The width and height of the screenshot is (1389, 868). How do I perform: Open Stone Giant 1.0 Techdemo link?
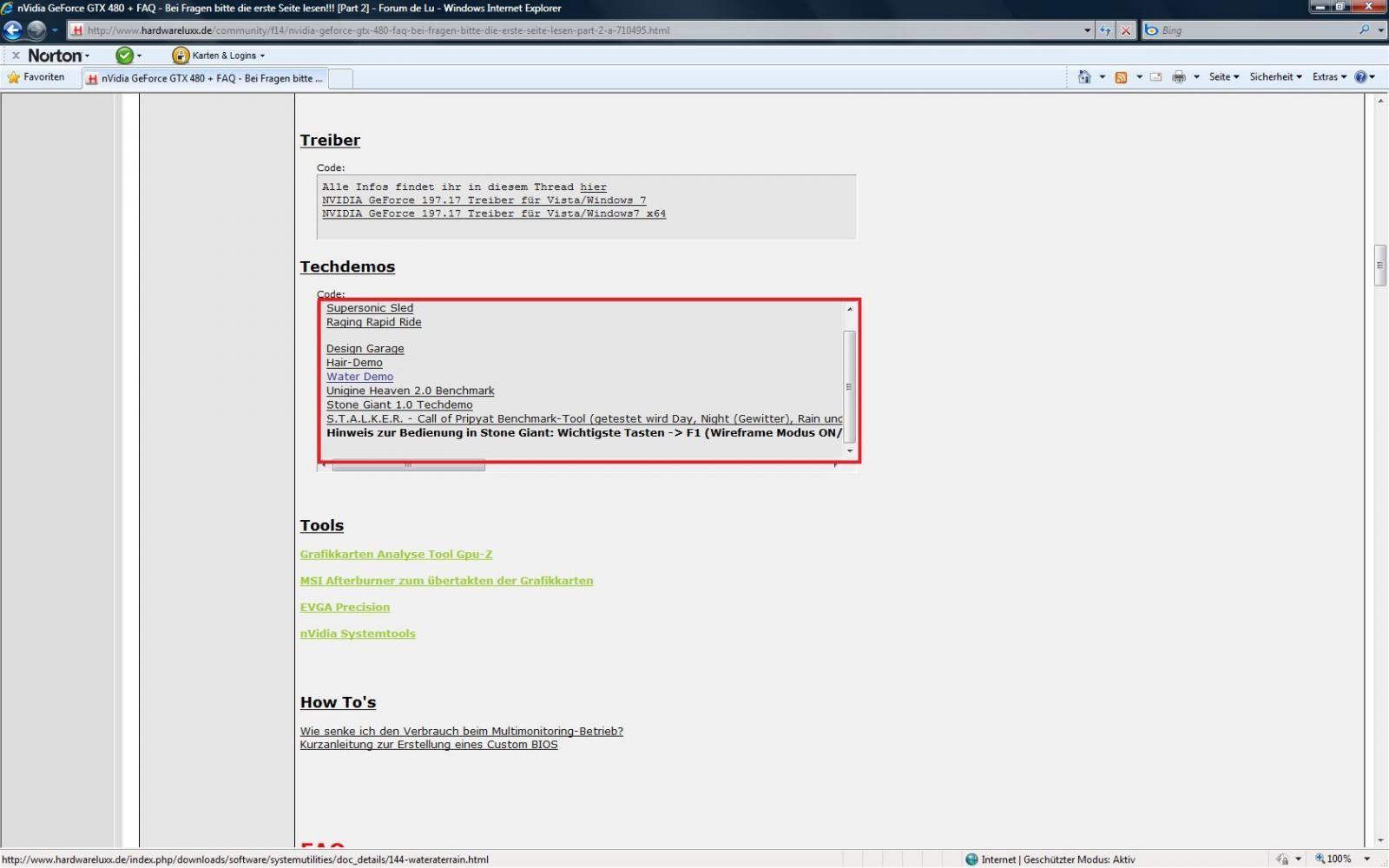pos(399,404)
